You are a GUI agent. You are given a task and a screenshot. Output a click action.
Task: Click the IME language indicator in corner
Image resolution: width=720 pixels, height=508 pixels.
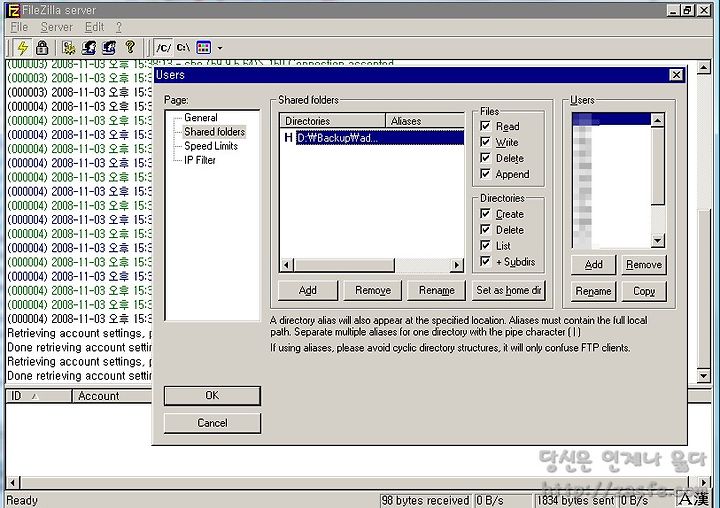click(x=694, y=499)
